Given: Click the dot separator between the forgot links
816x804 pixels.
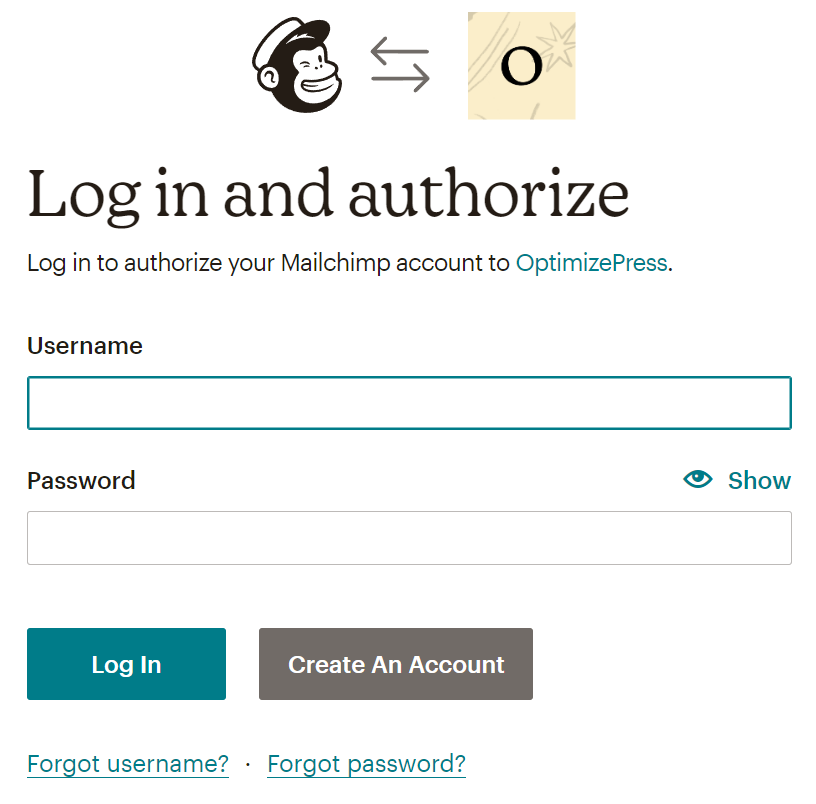Looking at the screenshot, I should tap(248, 765).
